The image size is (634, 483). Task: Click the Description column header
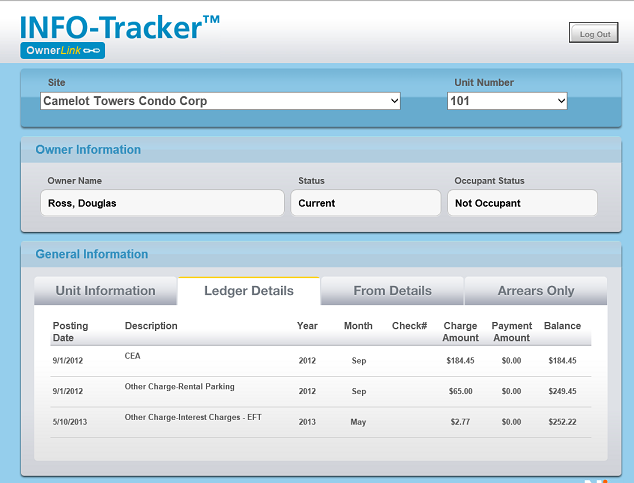(151, 326)
